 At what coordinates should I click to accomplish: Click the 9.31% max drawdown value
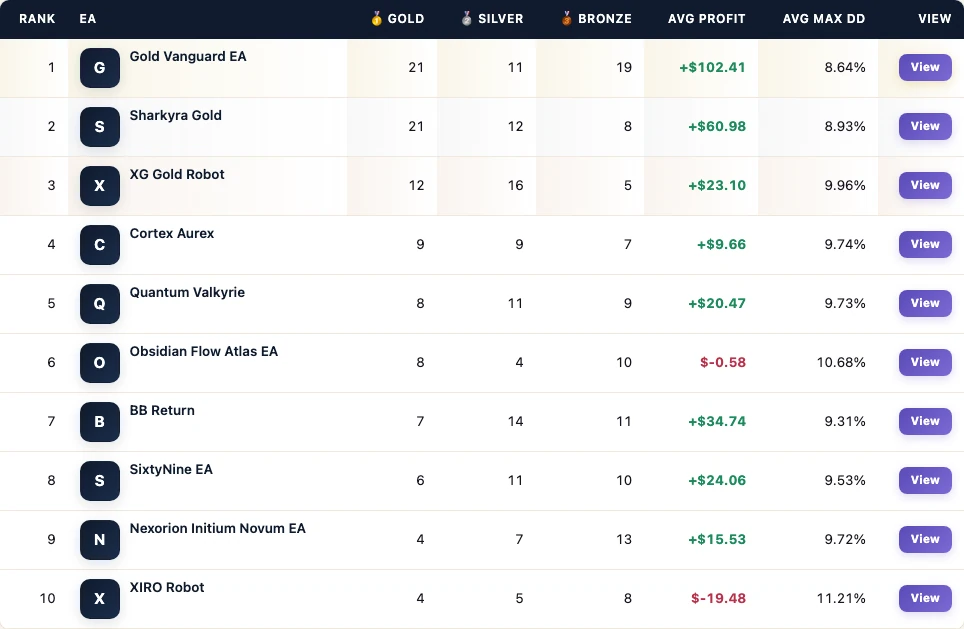coord(845,422)
